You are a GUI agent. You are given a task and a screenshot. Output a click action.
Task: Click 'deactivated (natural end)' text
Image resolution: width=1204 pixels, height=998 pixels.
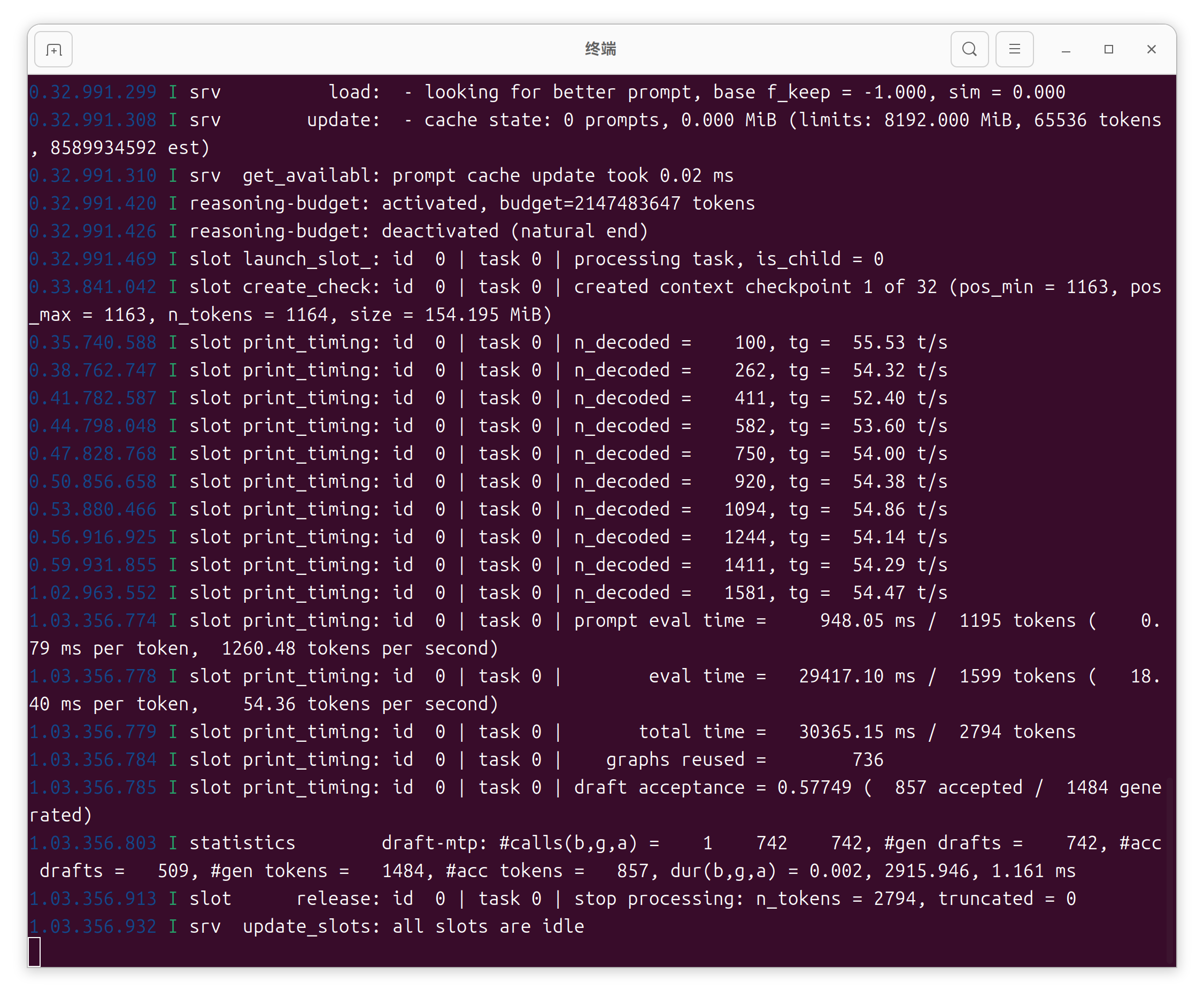(x=515, y=232)
